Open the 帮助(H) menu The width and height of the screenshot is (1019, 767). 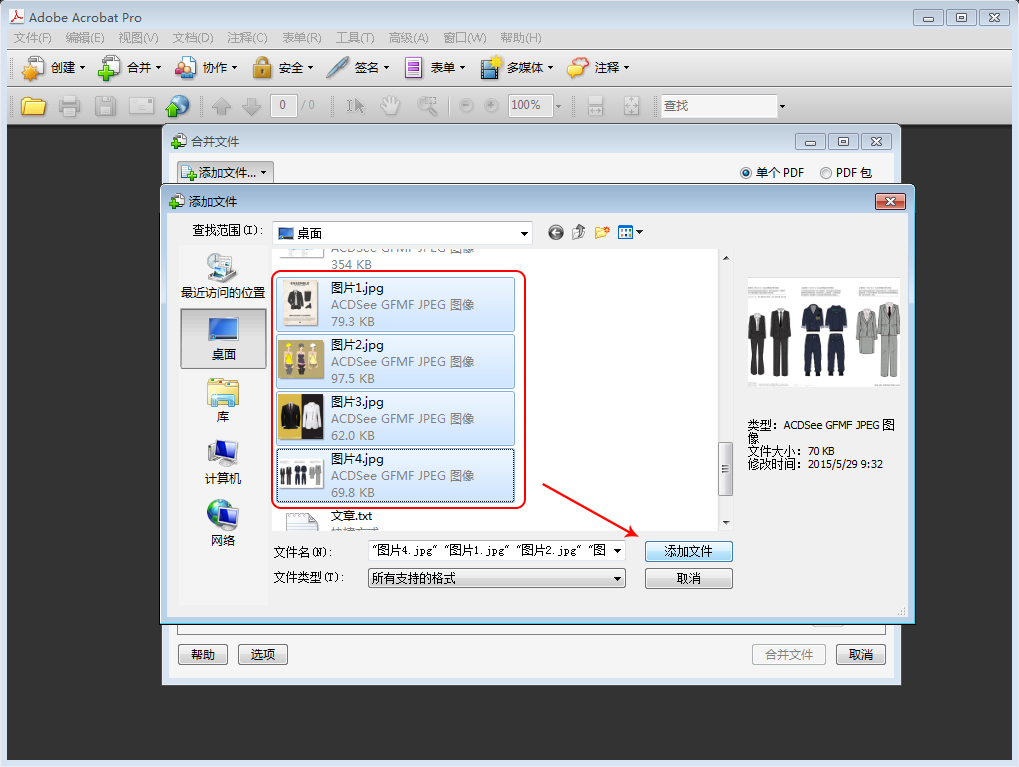(x=521, y=38)
